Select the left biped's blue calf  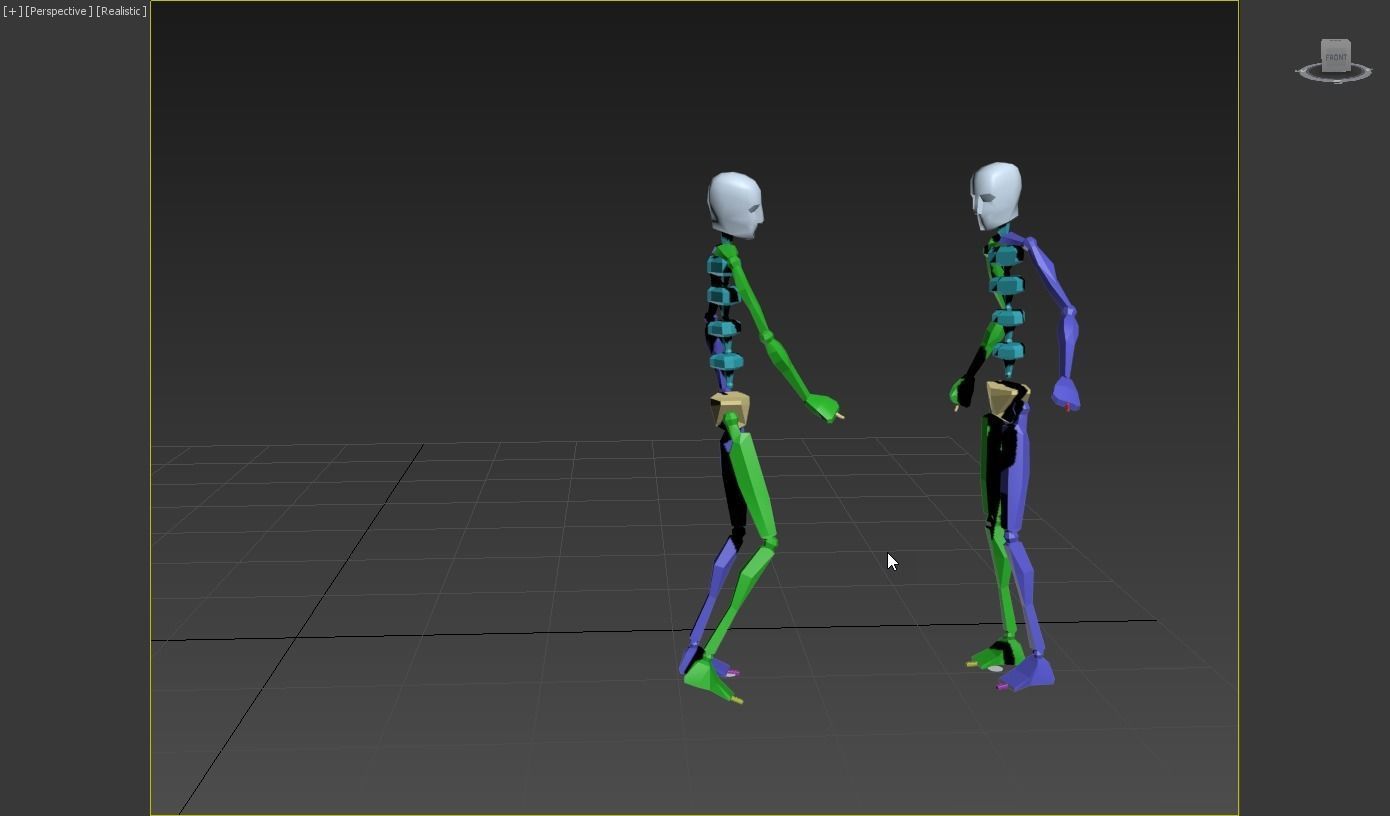pos(713,590)
